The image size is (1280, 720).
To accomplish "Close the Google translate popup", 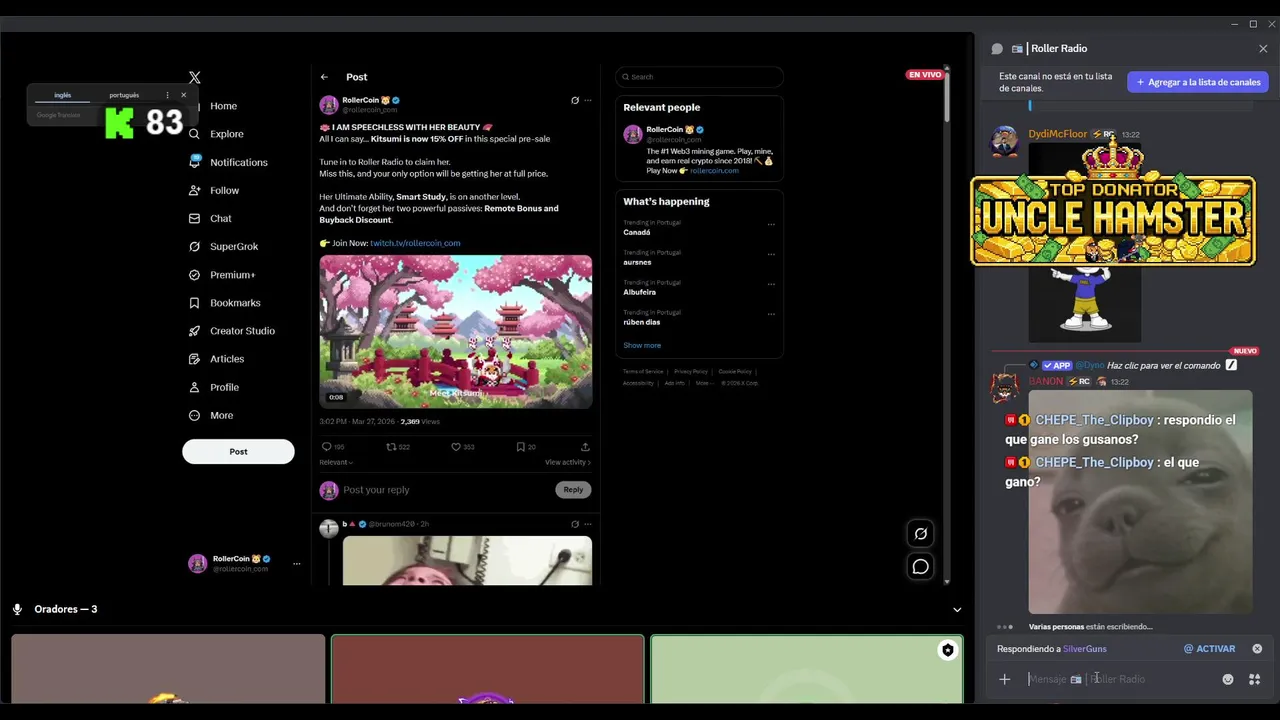I will [183, 95].
